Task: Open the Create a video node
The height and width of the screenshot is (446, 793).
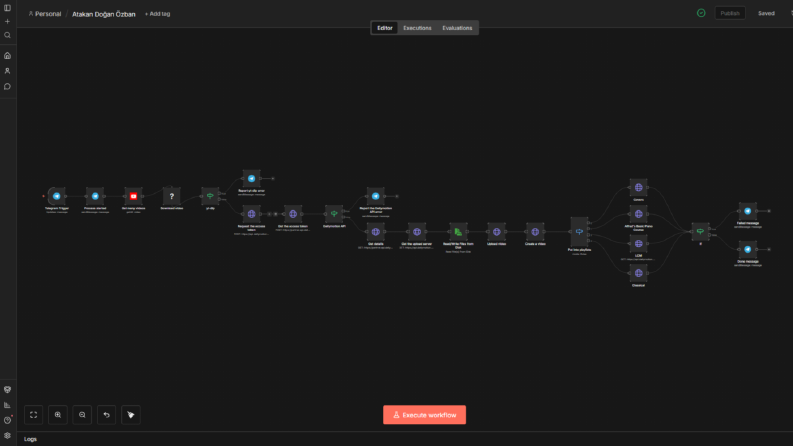Action: (535, 232)
